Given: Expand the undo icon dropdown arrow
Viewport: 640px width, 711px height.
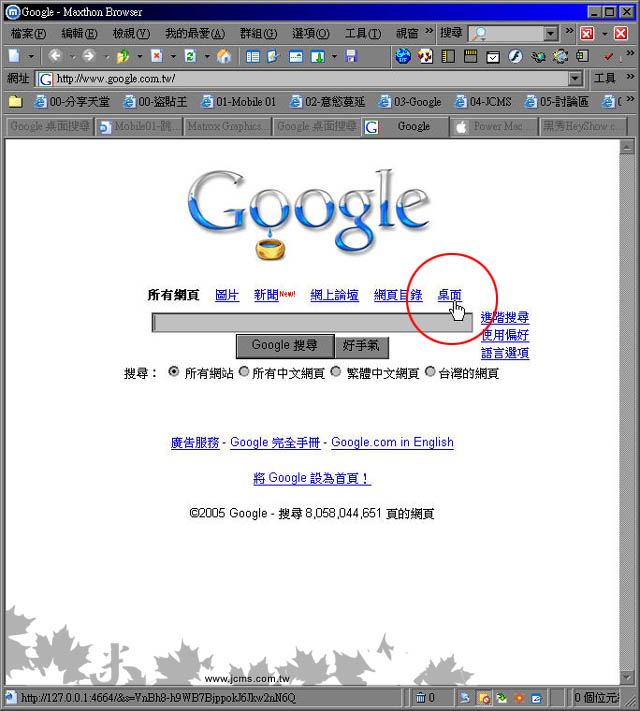Looking at the screenshot, I should click(x=139, y=57).
